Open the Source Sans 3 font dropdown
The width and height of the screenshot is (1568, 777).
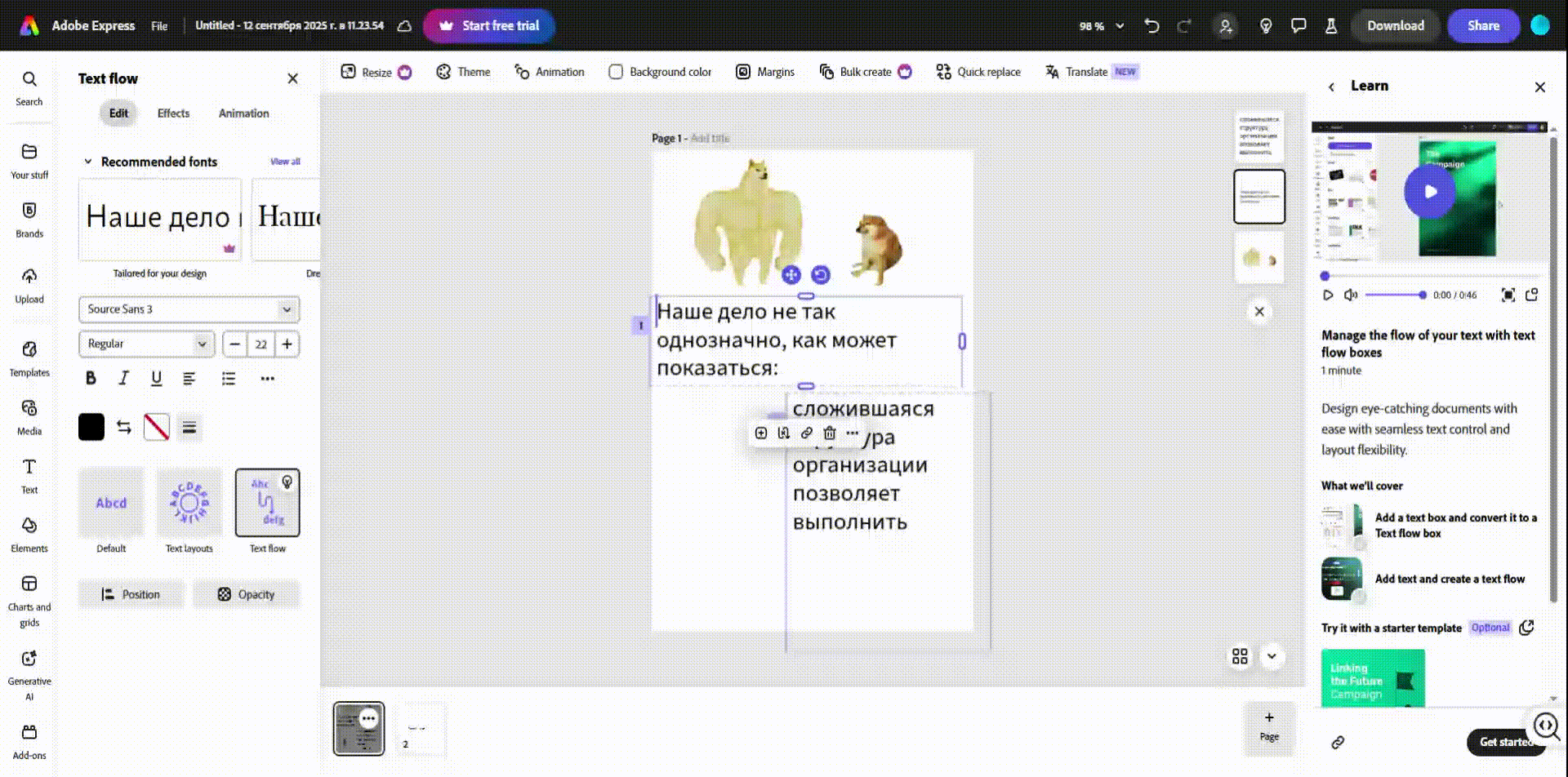[x=189, y=309]
